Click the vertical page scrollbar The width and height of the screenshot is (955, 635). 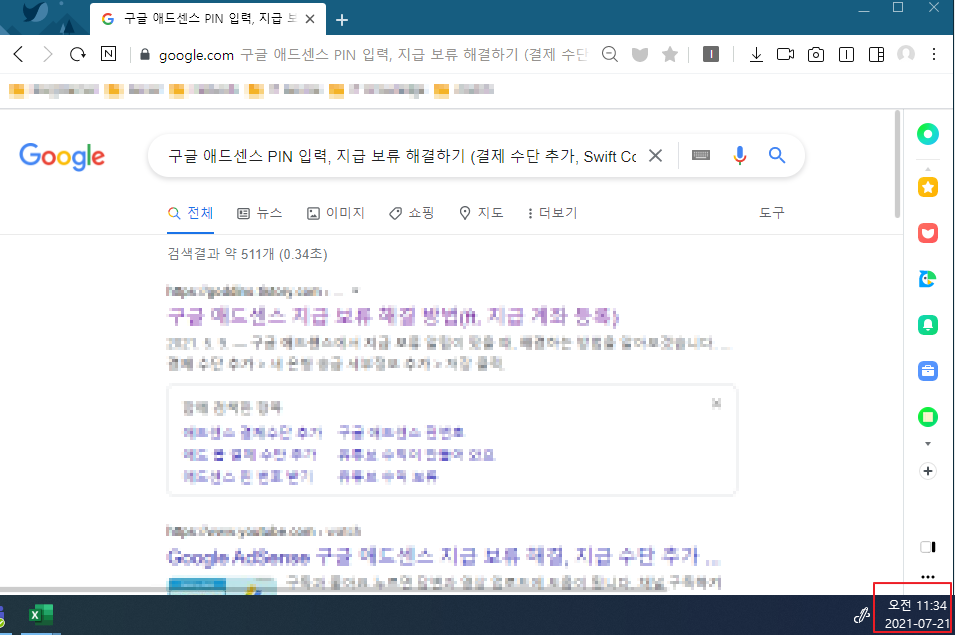tap(897, 164)
